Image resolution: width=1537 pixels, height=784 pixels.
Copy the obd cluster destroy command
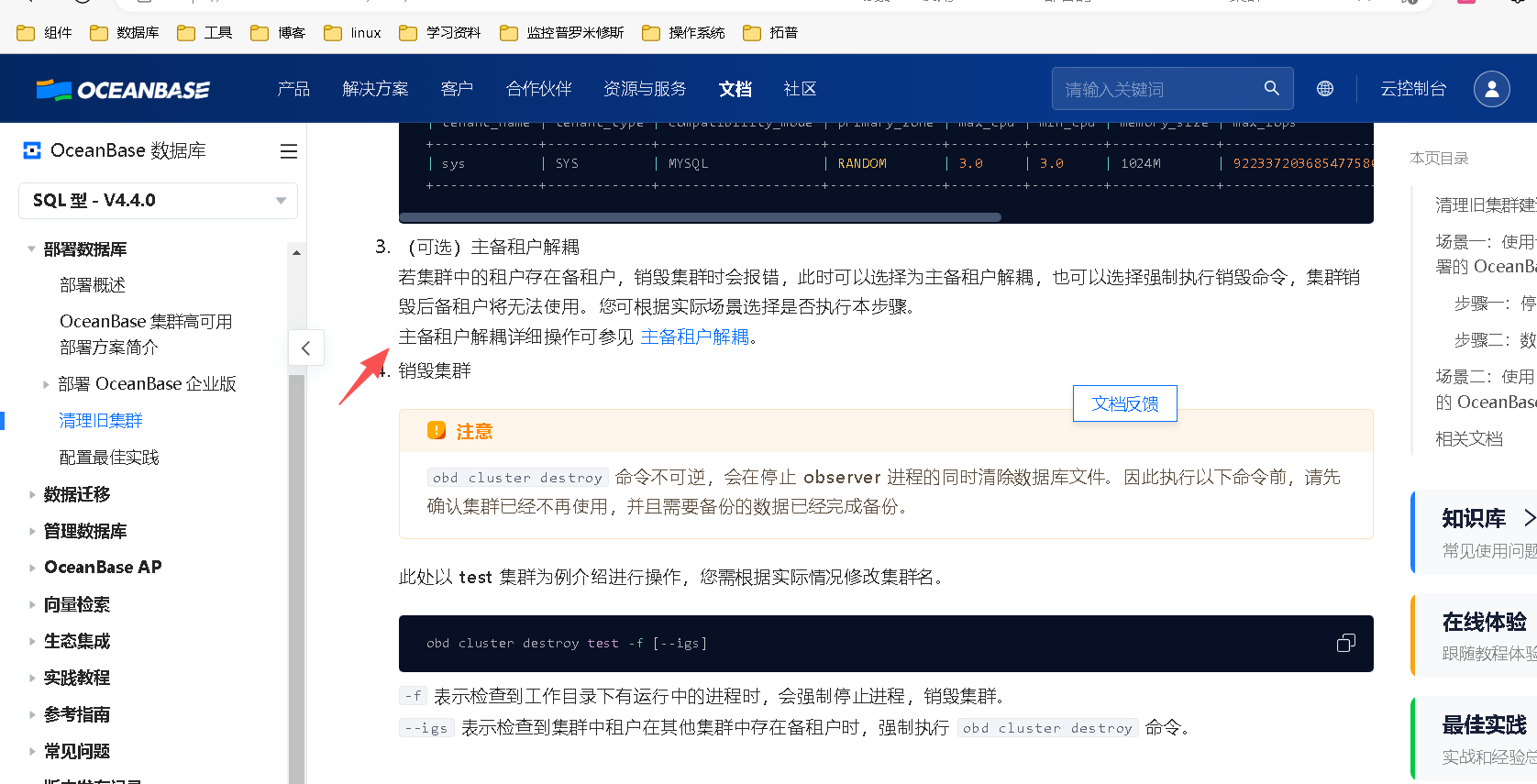tap(1345, 644)
